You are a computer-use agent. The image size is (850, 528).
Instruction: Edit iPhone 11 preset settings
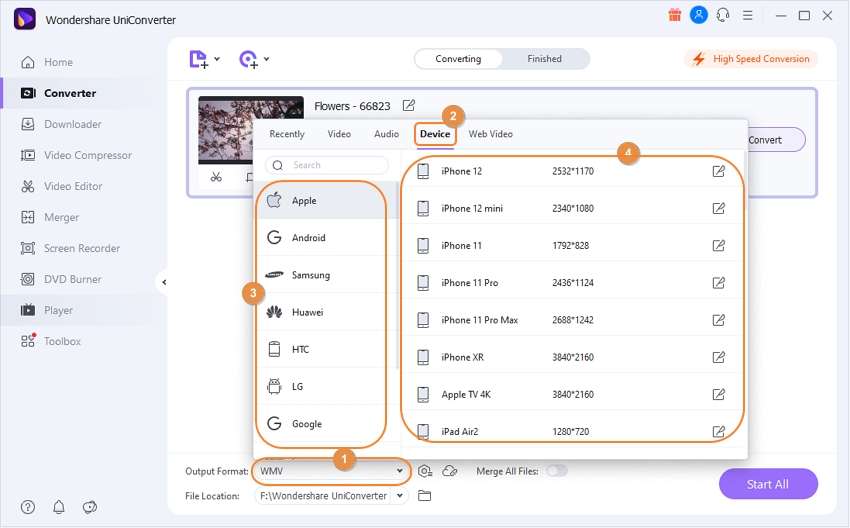click(x=718, y=246)
